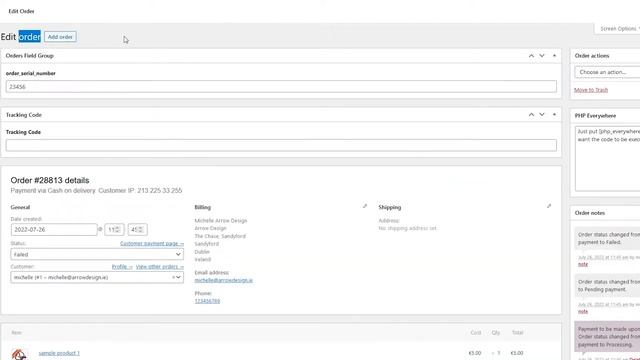
Task: Adjust the minute stepper field
Action: coord(138,229)
